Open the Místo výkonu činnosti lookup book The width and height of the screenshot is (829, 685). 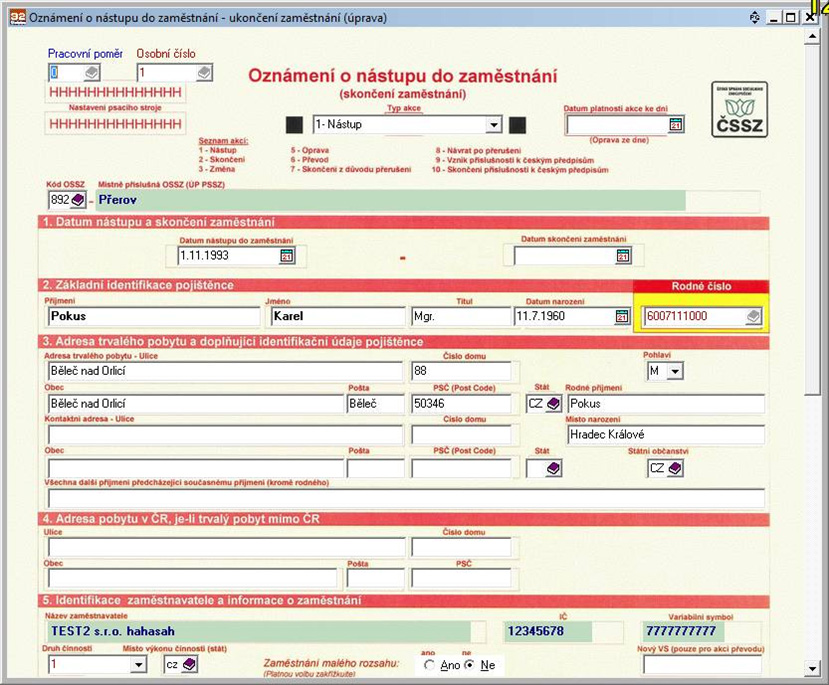point(189,664)
